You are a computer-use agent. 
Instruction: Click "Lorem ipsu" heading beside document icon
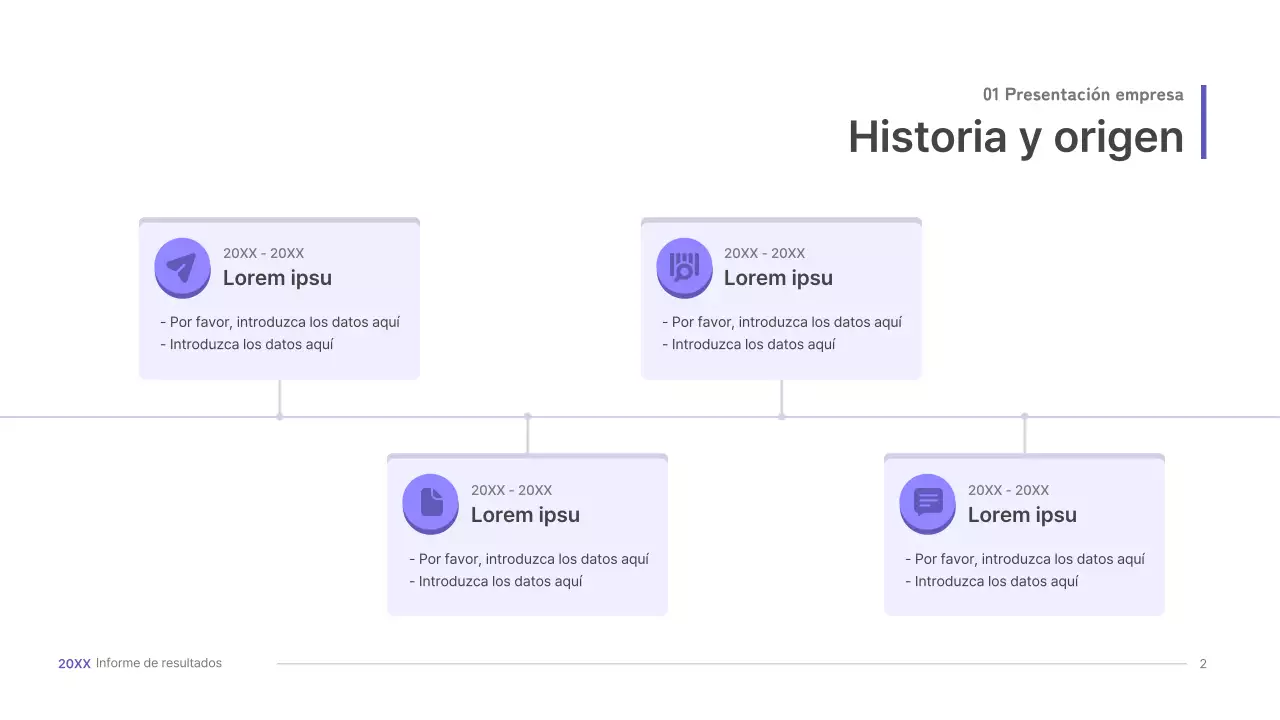click(x=525, y=515)
